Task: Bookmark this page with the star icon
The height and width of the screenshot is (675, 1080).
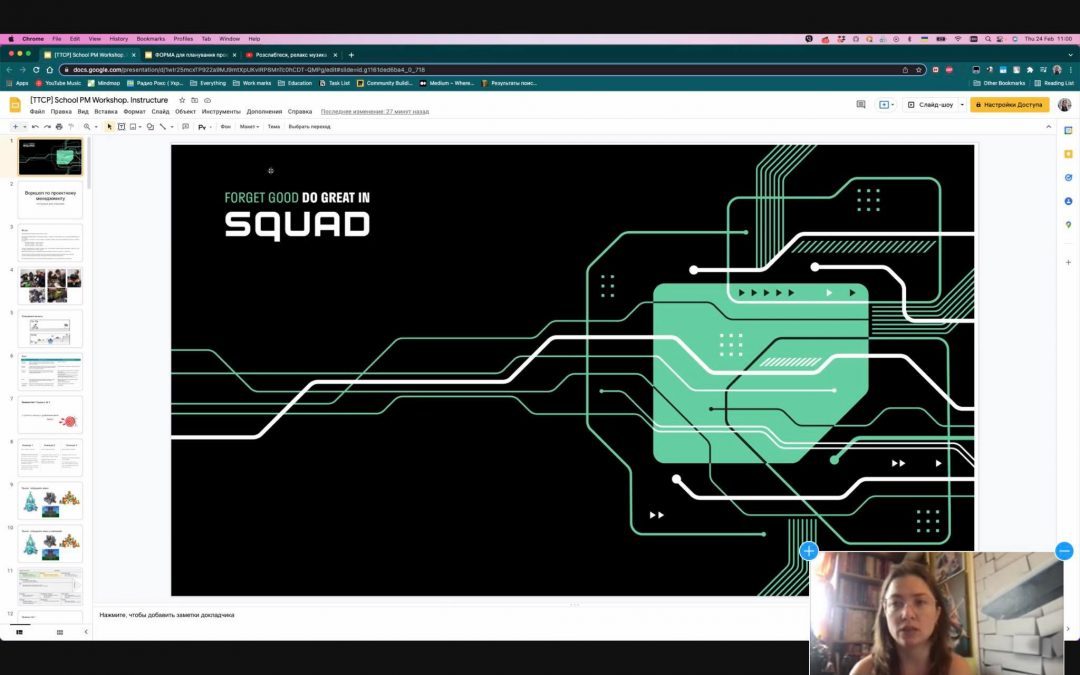Action: [918, 70]
